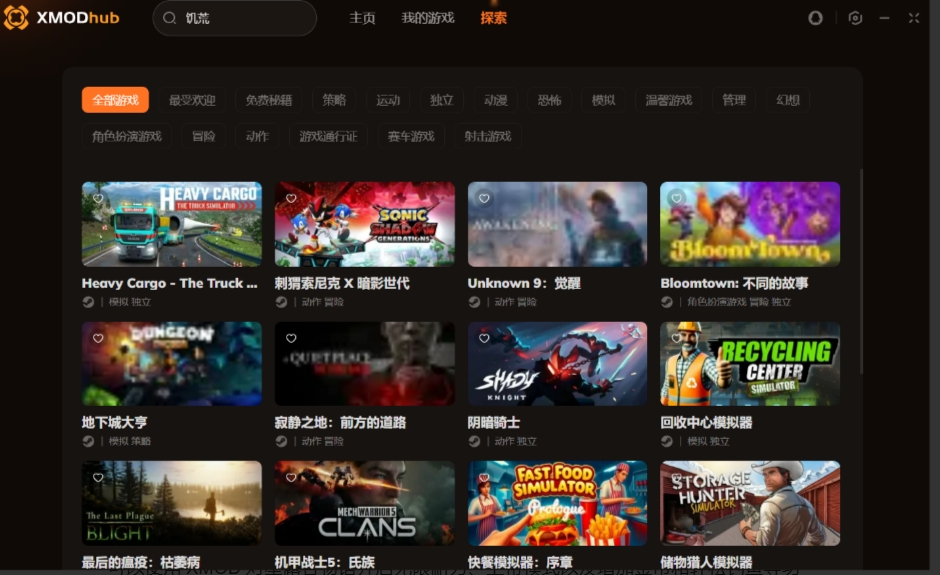Click the search input field
This screenshot has height=575, width=940.
(245, 18)
